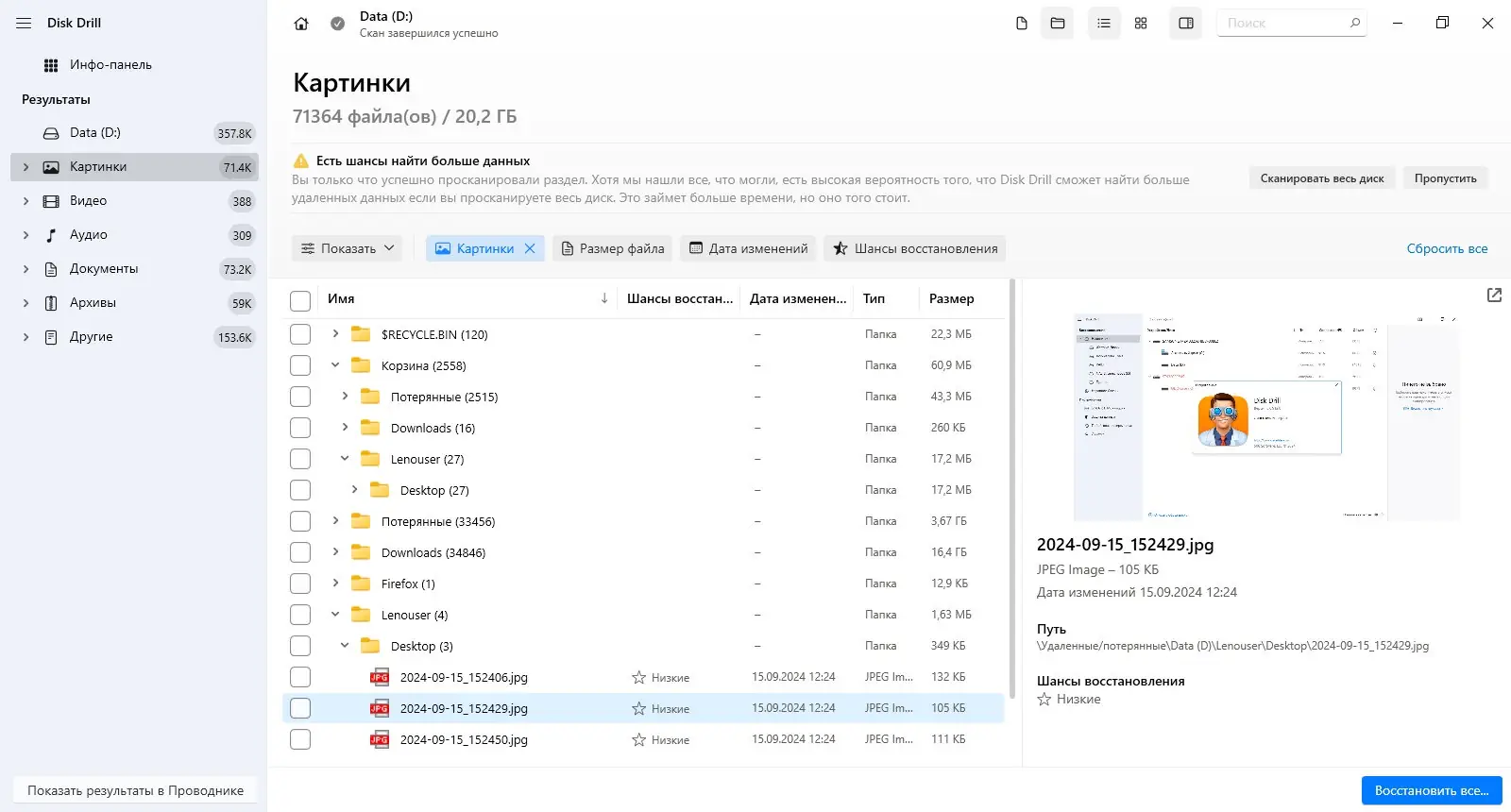Screen dimensions: 1511x812
Task: Expand the Desktop (27) folder
Action: [354, 489]
